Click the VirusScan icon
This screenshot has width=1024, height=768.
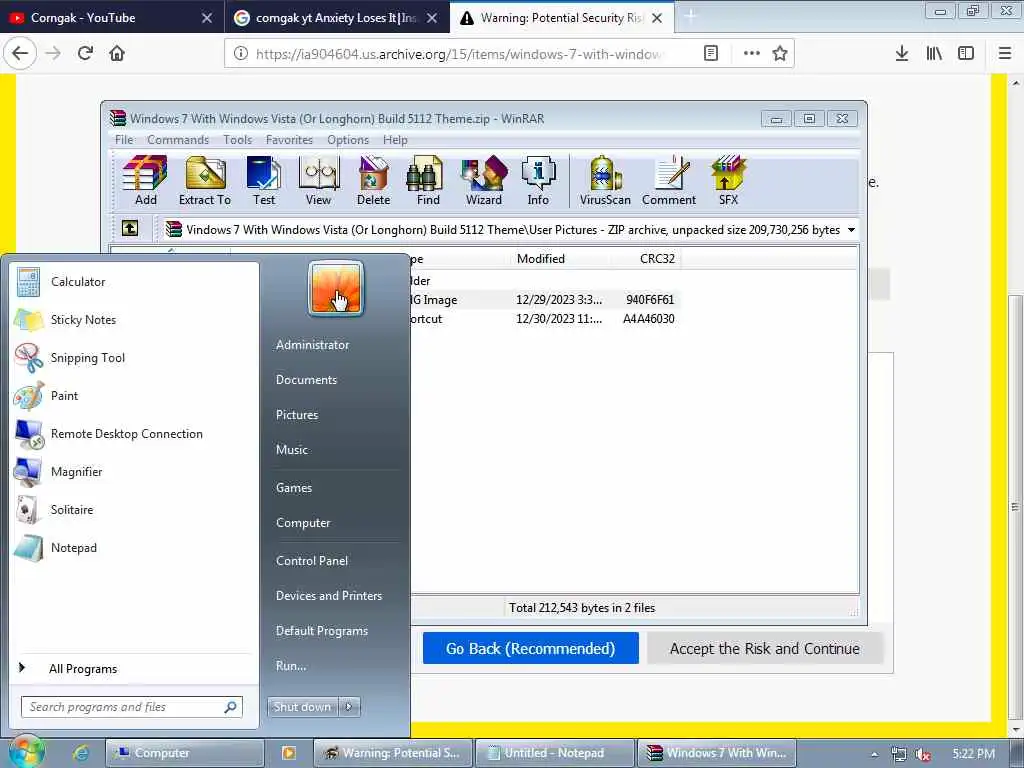point(605,180)
